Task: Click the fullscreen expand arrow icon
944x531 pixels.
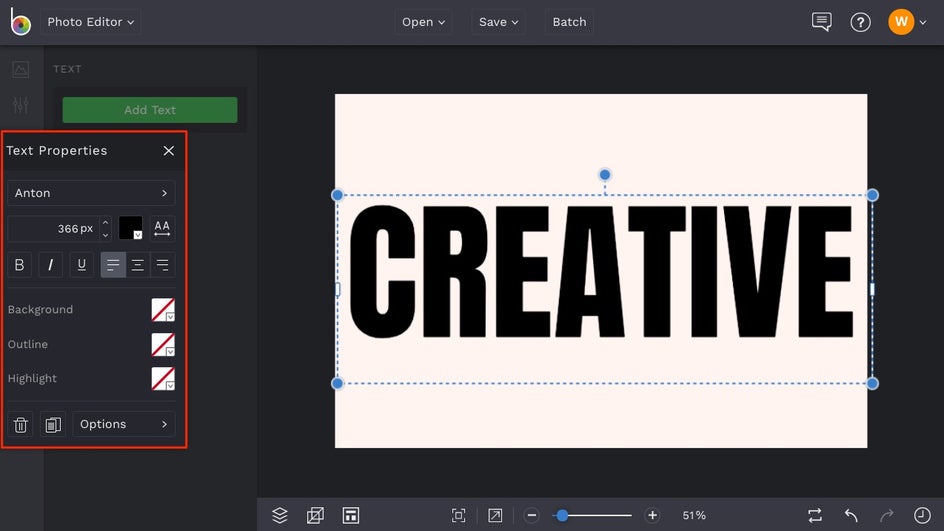Action: 495,515
